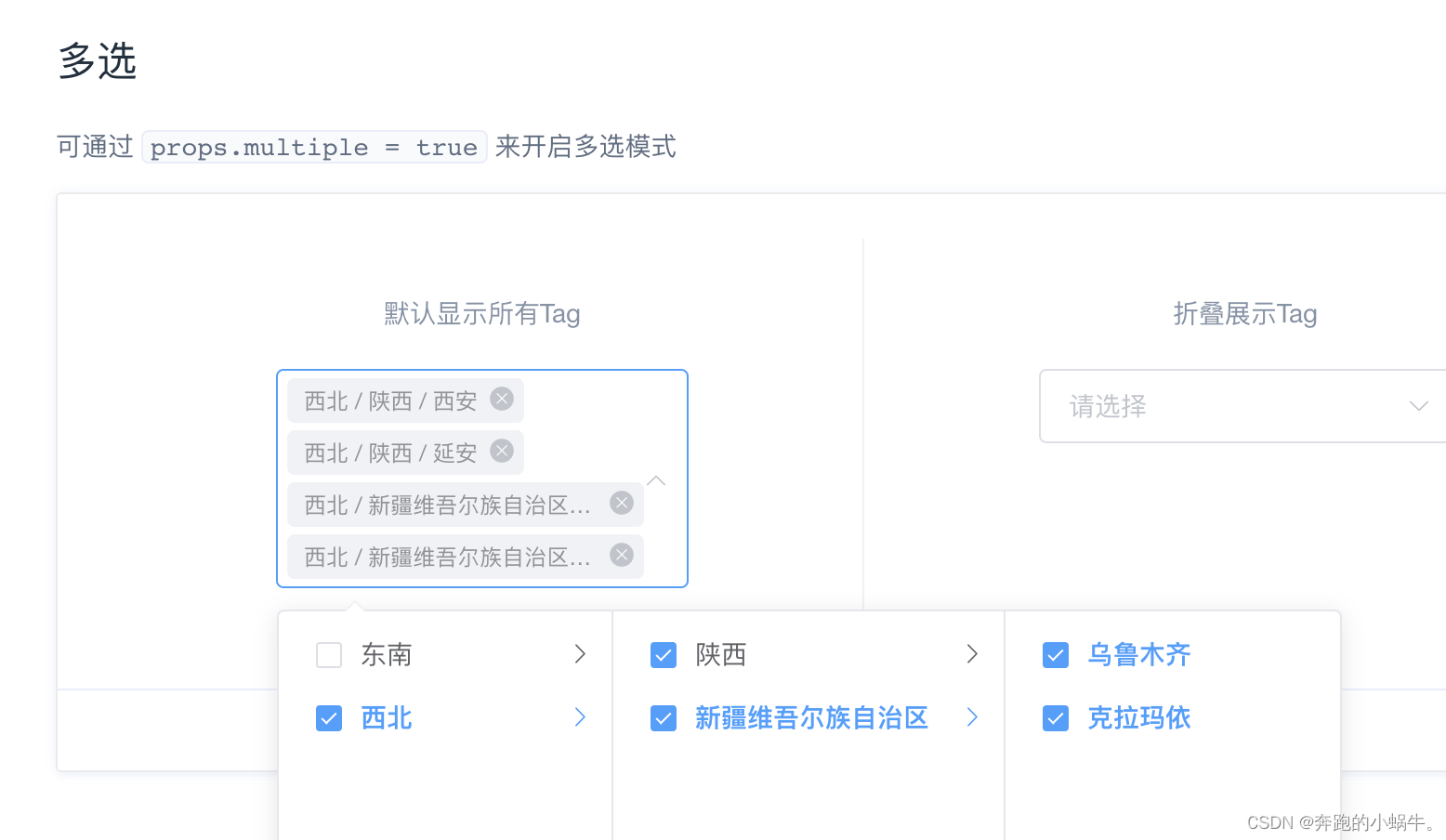Uncheck the 陕西 checkbox
This screenshot has width=1446, height=840.
pyautogui.click(x=664, y=655)
